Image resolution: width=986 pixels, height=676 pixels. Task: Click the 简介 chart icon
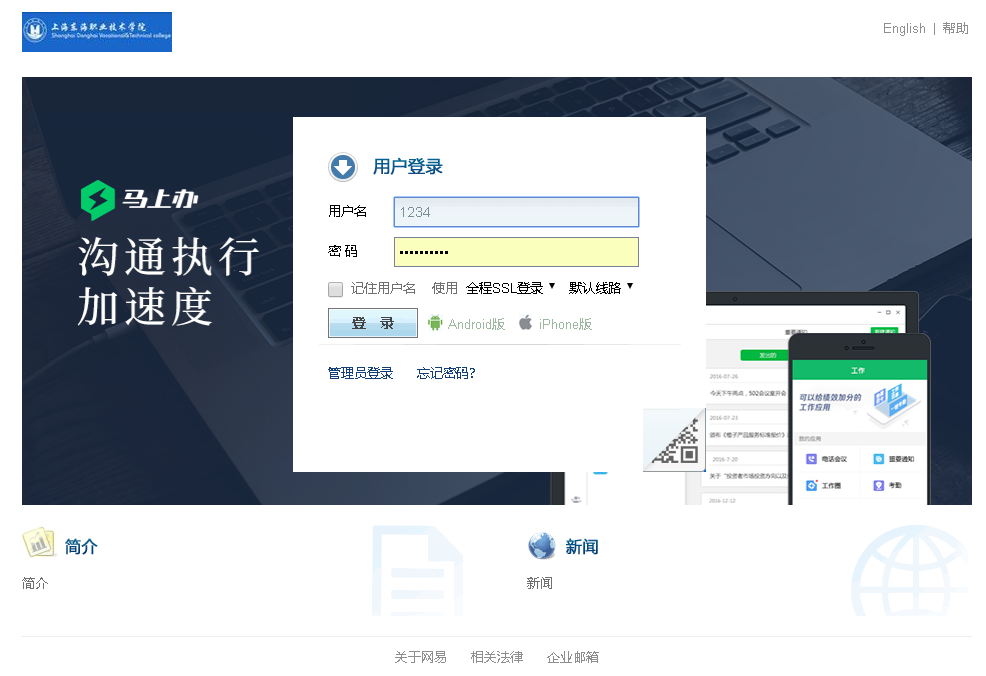(39, 543)
